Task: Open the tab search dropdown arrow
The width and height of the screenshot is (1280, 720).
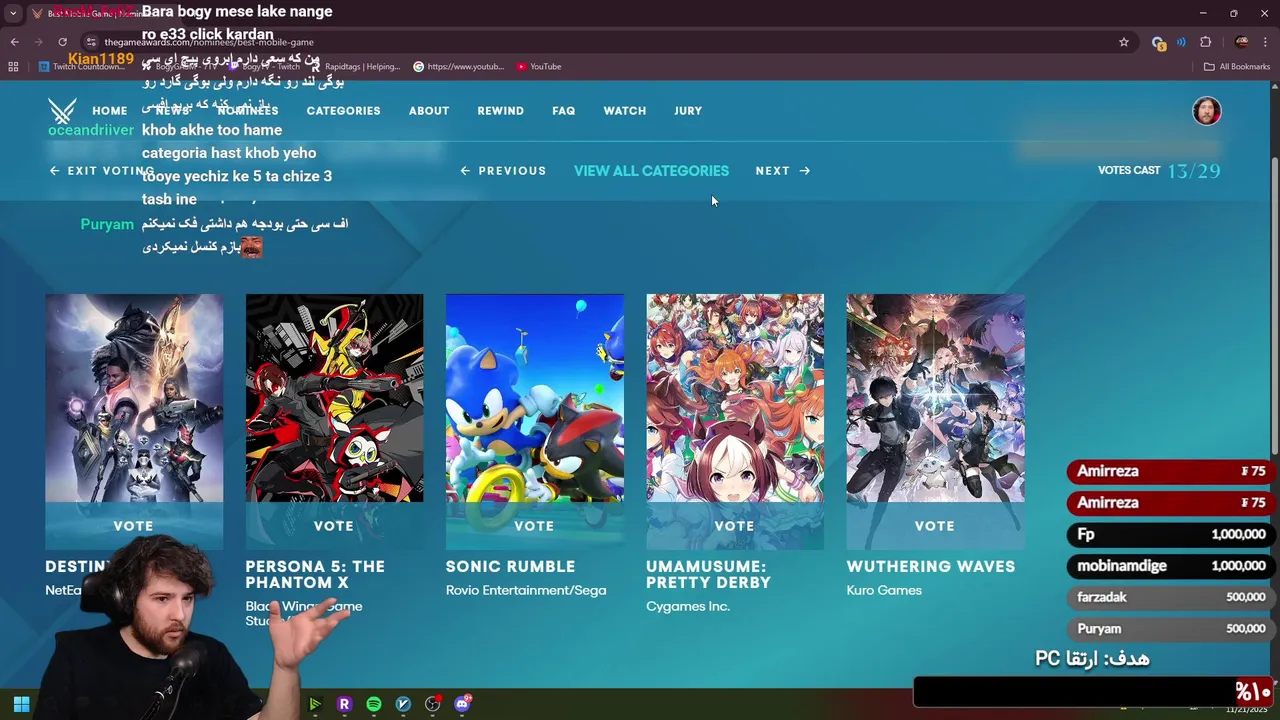Action: (x=13, y=13)
